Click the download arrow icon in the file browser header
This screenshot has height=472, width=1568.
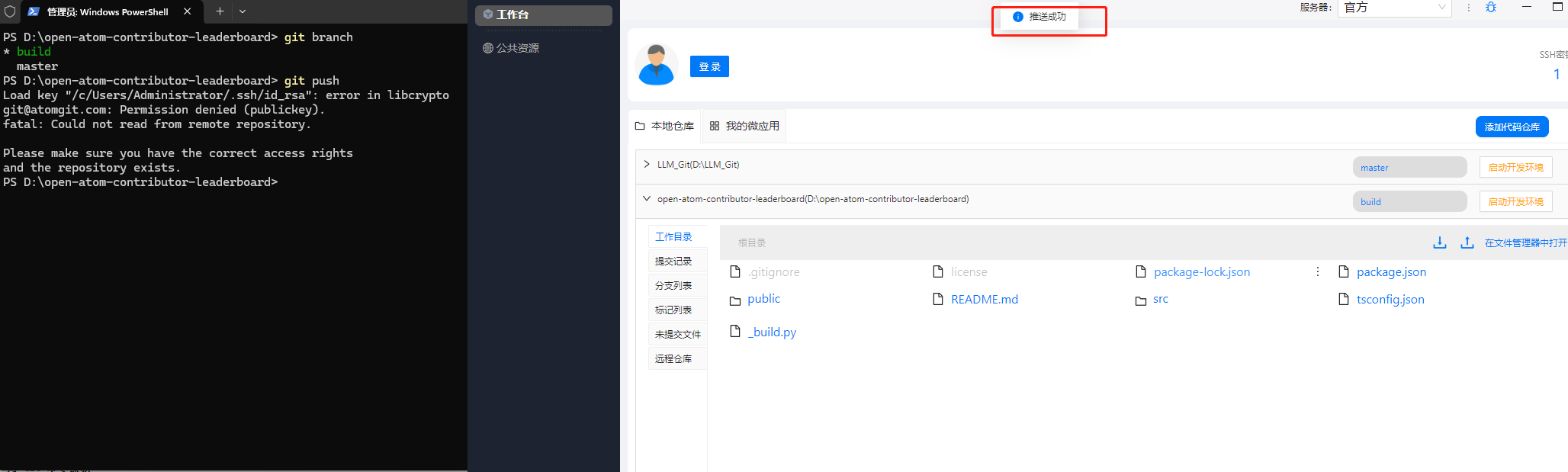click(x=1440, y=242)
